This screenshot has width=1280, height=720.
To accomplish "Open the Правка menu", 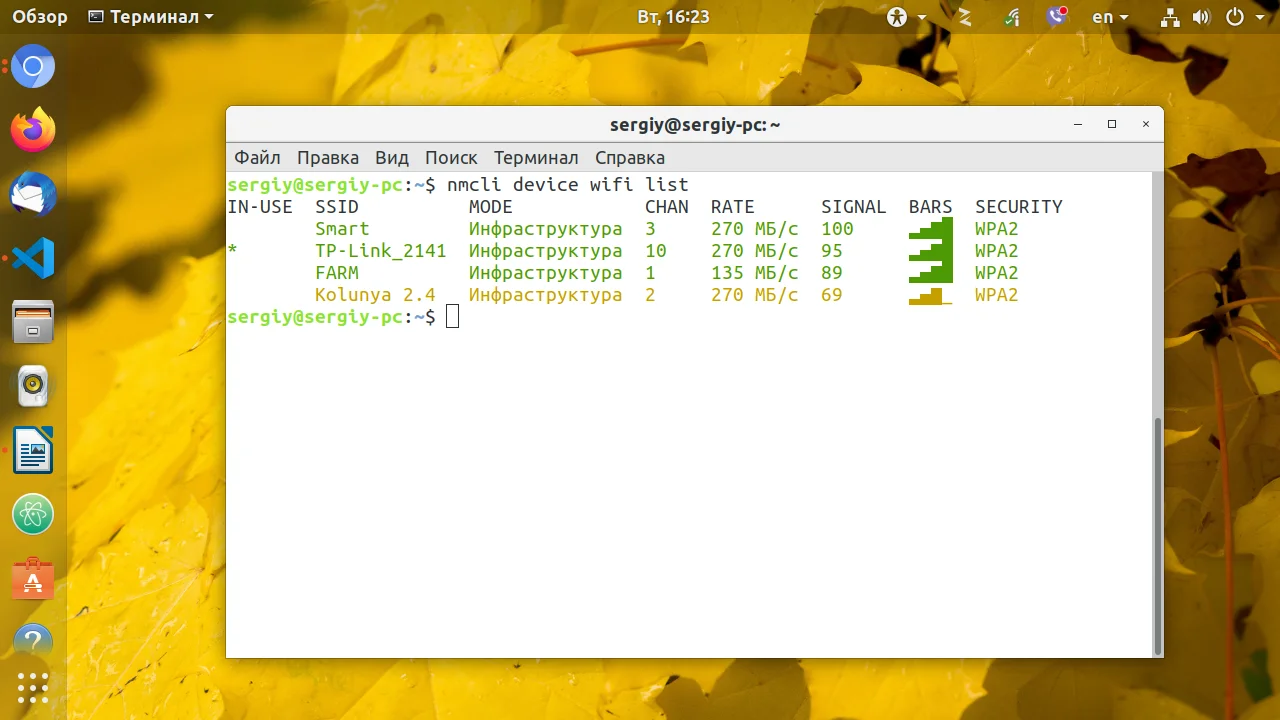I will click(x=328, y=158).
